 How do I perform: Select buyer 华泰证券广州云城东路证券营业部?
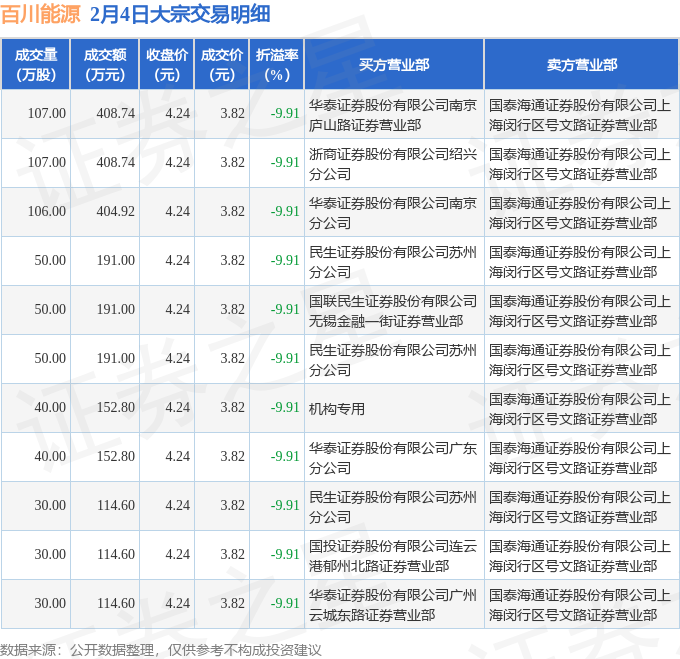click(x=393, y=604)
